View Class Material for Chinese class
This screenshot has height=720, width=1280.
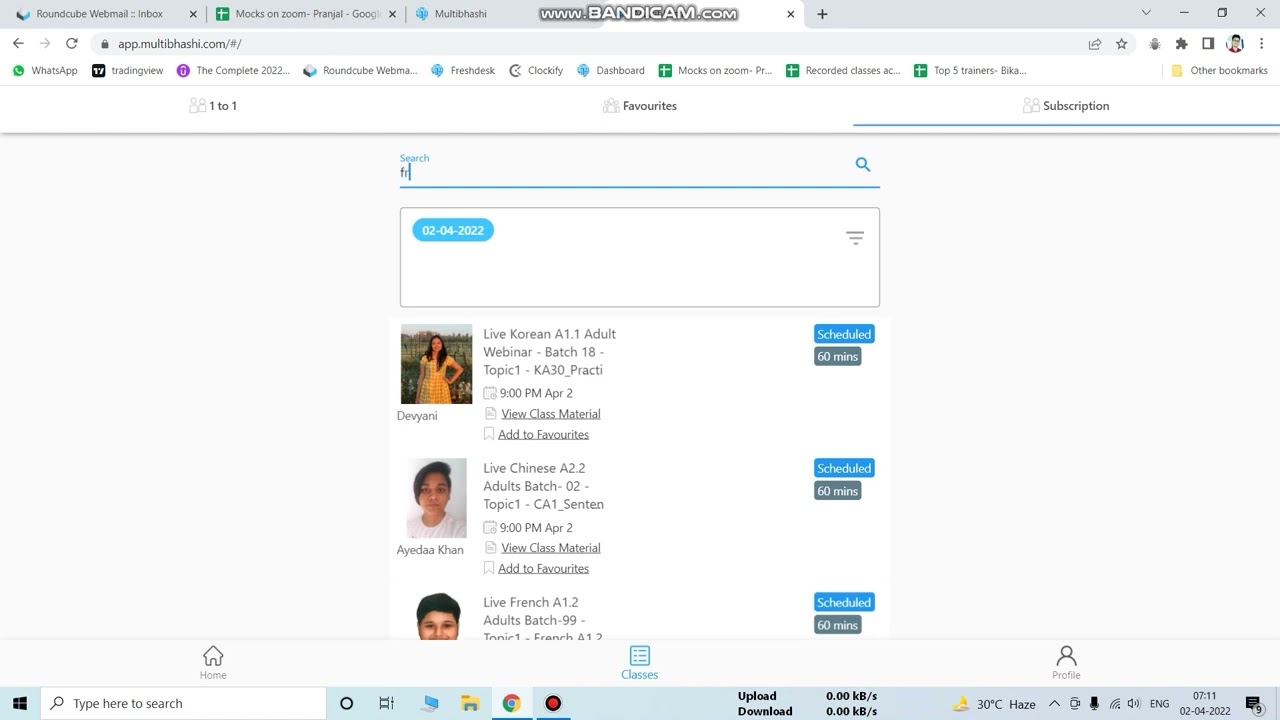point(551,548)
